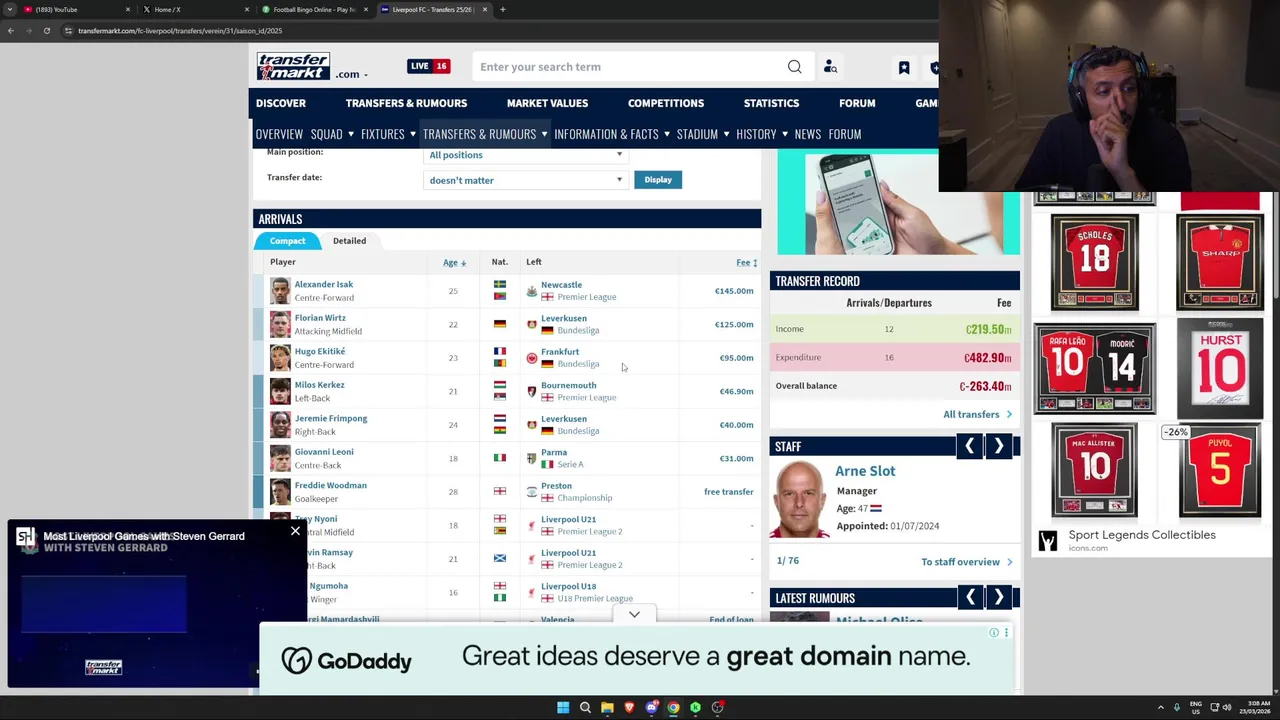Open the Transfer date dropdown
This screenshot has height=720, width=1280.
click(x=526, y=180)
